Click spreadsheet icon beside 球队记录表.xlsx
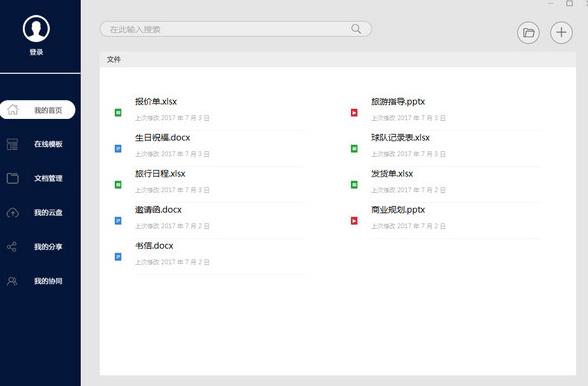The image size is (588, 386). coord(354,149)
